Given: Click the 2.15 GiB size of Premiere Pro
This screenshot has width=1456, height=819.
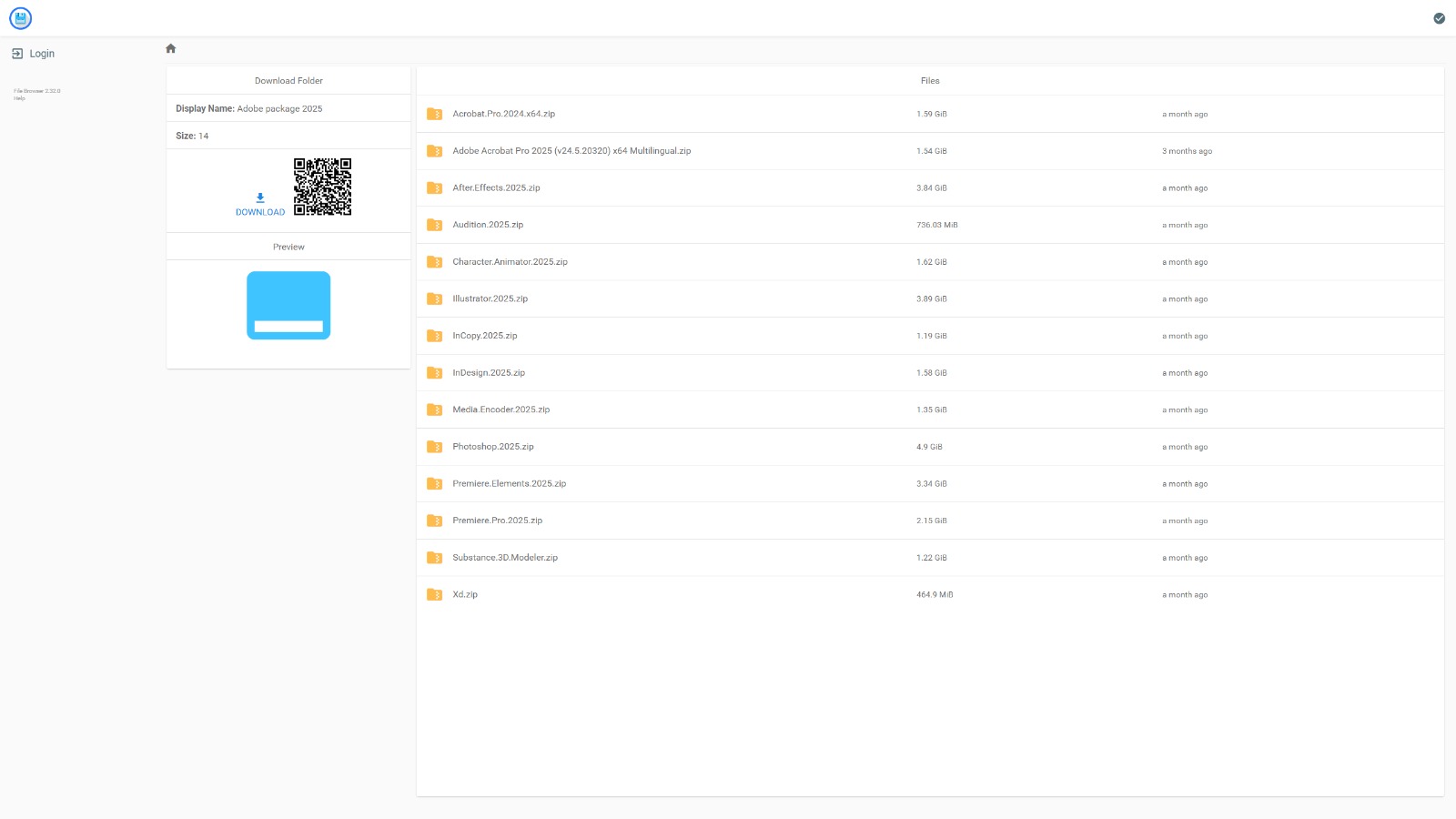Looking at the screenshot, I should pos(932,521).
